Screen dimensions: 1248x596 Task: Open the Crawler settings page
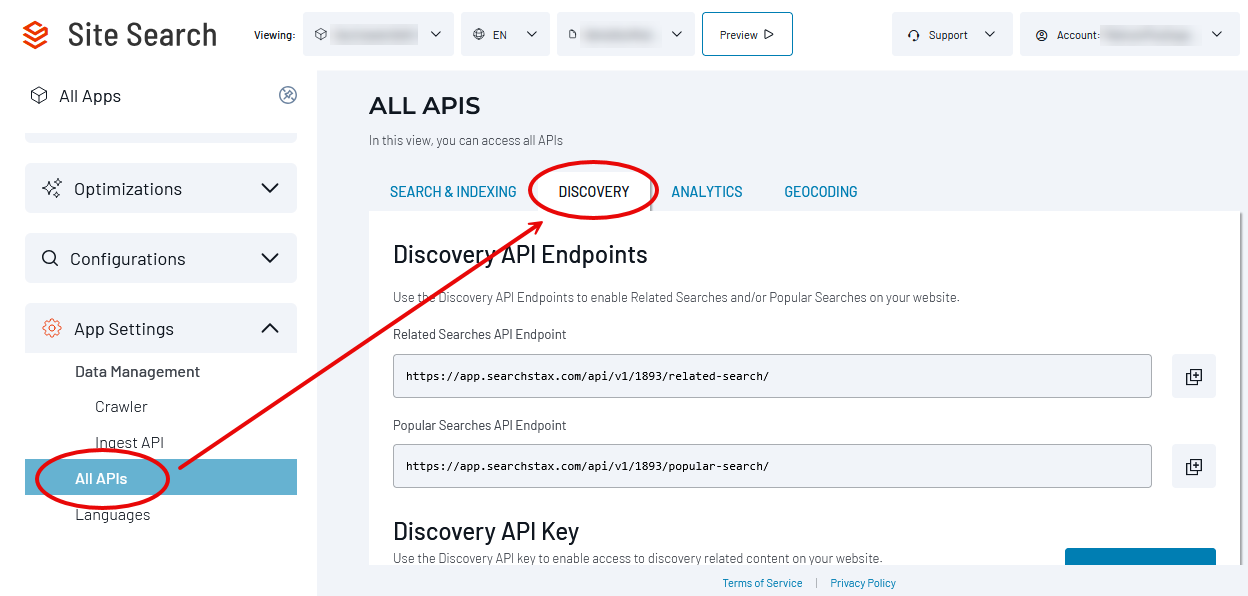click(121, 406)
